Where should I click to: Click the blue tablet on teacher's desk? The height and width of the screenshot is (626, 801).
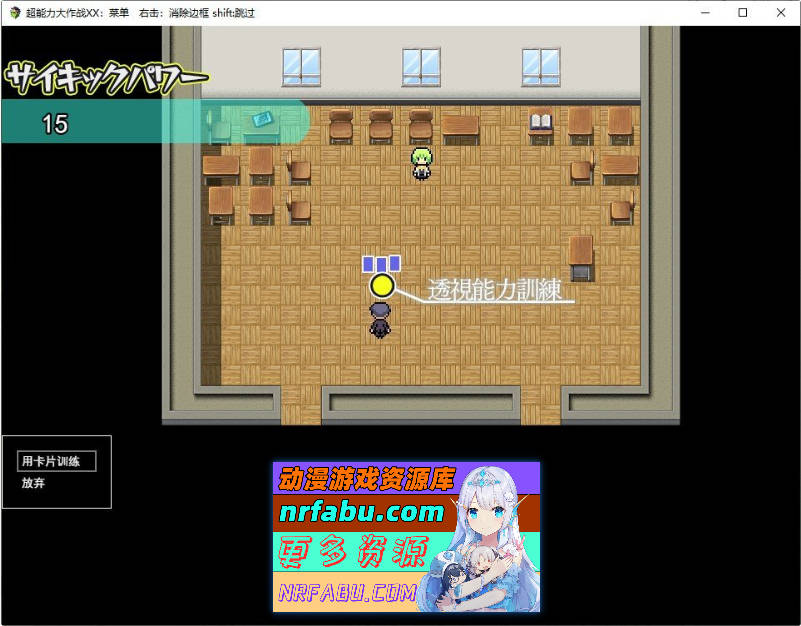click(x=262, y=119)
